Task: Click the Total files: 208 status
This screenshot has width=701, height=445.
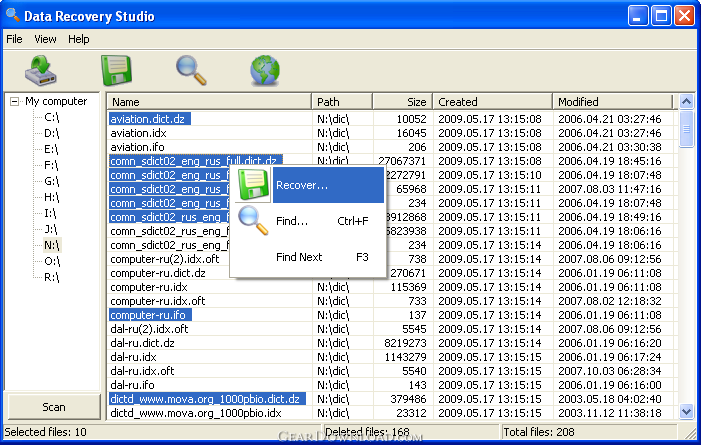Action: click(539, 432)
